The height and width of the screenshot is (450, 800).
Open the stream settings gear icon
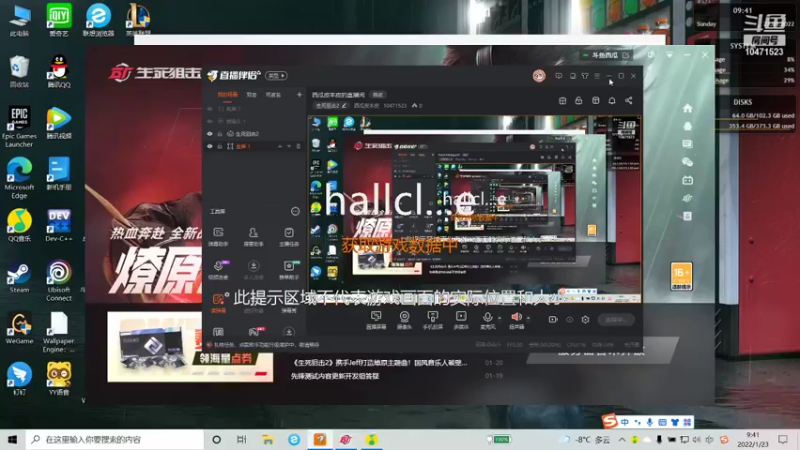click(585, 319)
